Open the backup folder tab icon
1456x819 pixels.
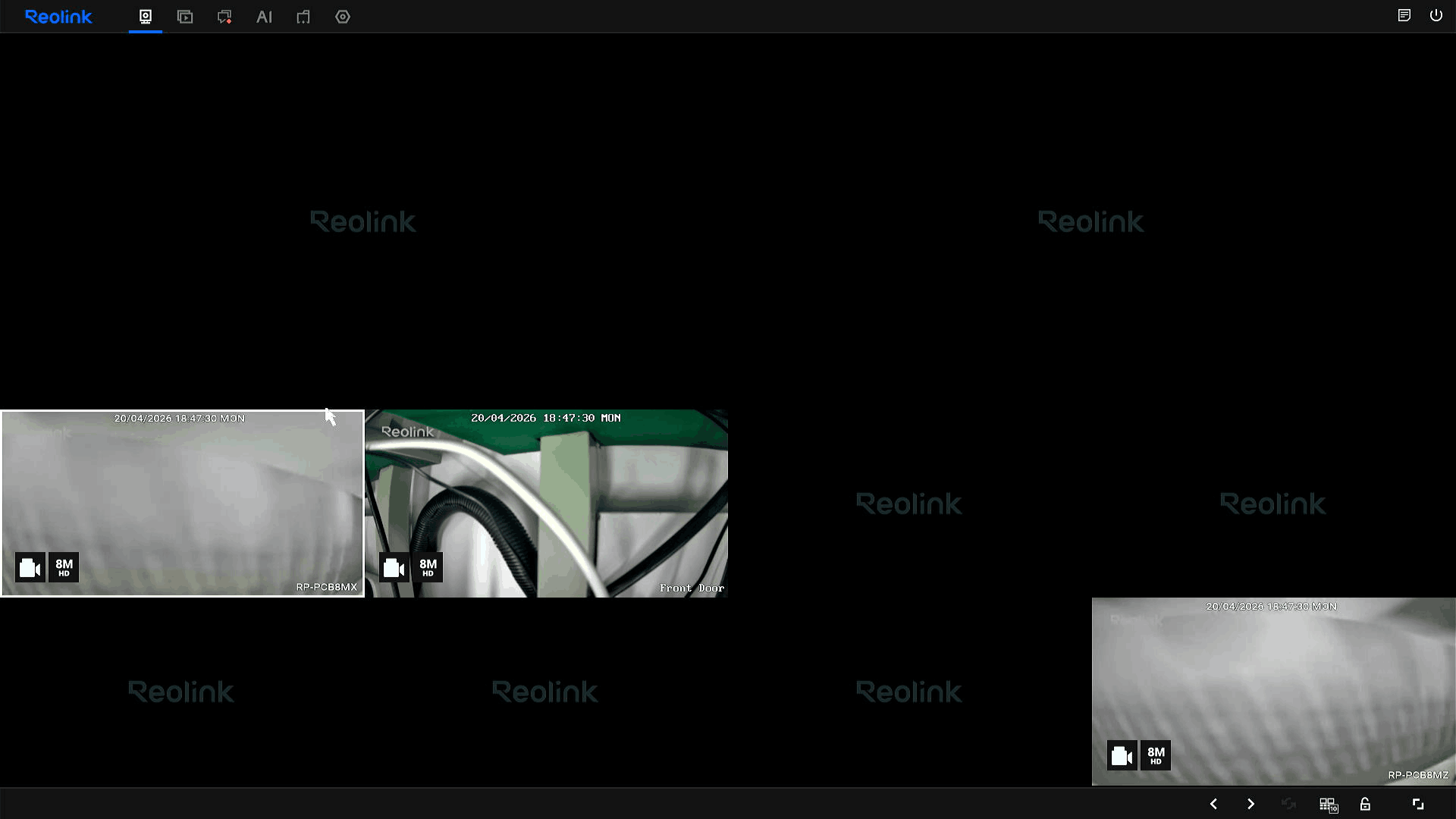pyautogui.click(x=303, y=17)
